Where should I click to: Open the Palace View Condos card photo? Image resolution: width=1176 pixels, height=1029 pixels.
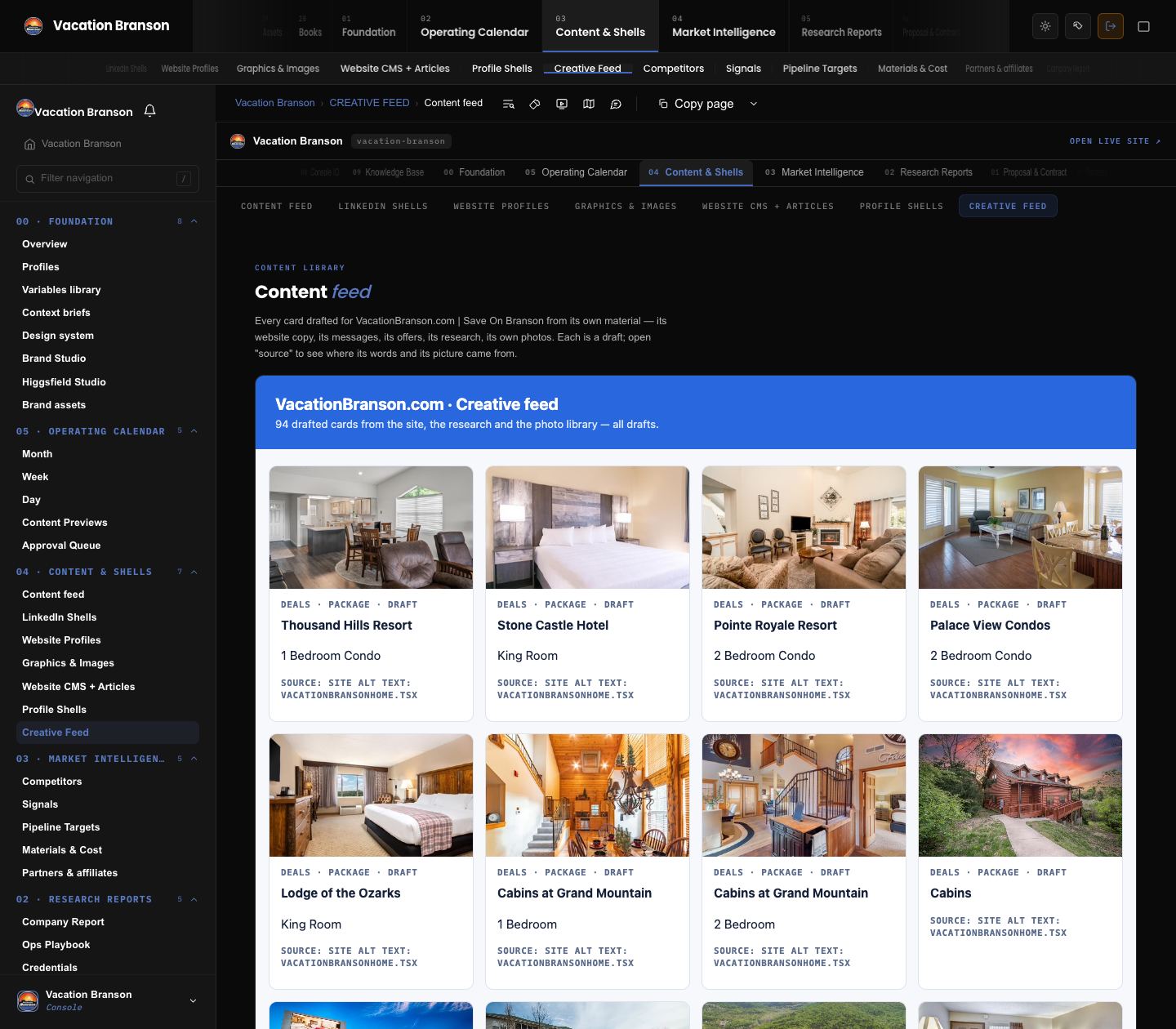[1020, 528]
